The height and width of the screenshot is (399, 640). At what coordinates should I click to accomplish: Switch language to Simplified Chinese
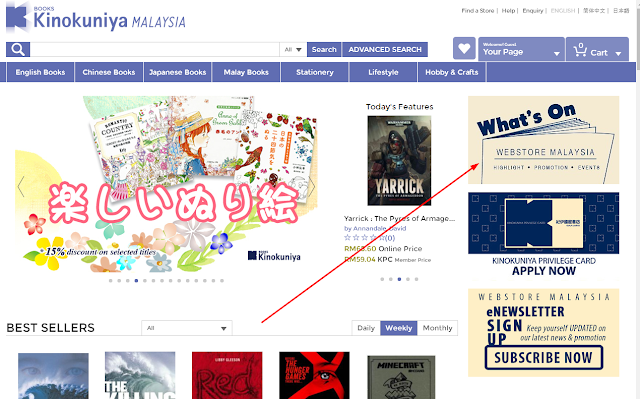coord(594,11)
